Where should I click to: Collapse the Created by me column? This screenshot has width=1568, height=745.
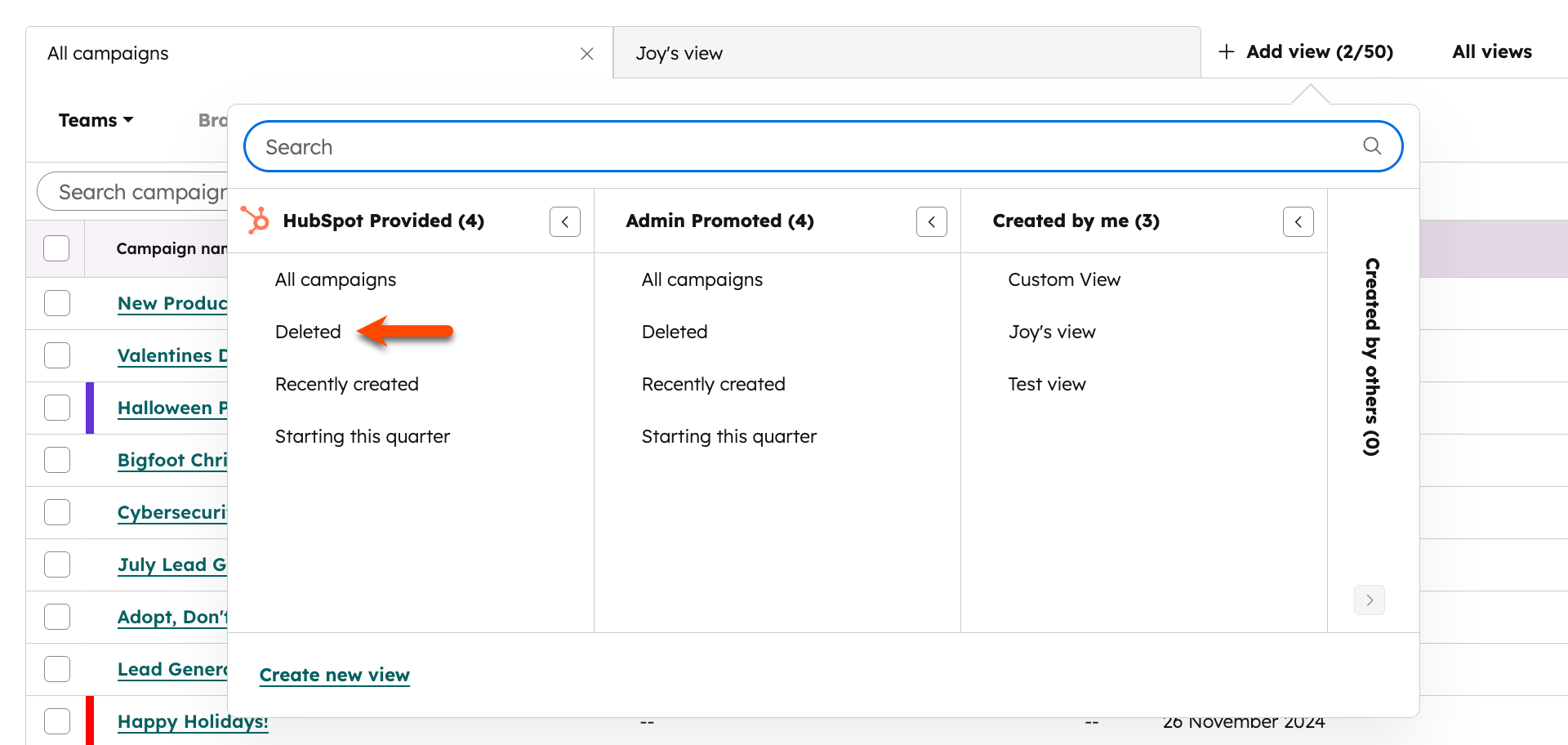(x=1298, y=221)
